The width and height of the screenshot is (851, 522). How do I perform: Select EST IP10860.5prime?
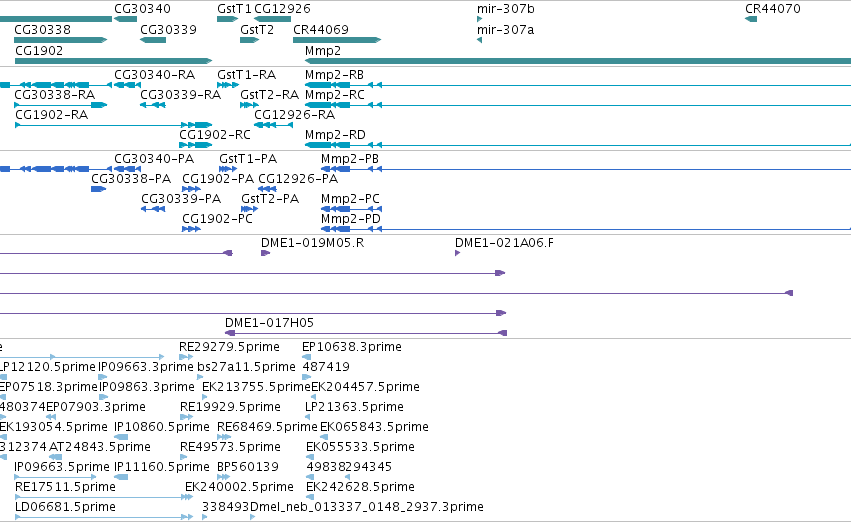pos(162,427)
